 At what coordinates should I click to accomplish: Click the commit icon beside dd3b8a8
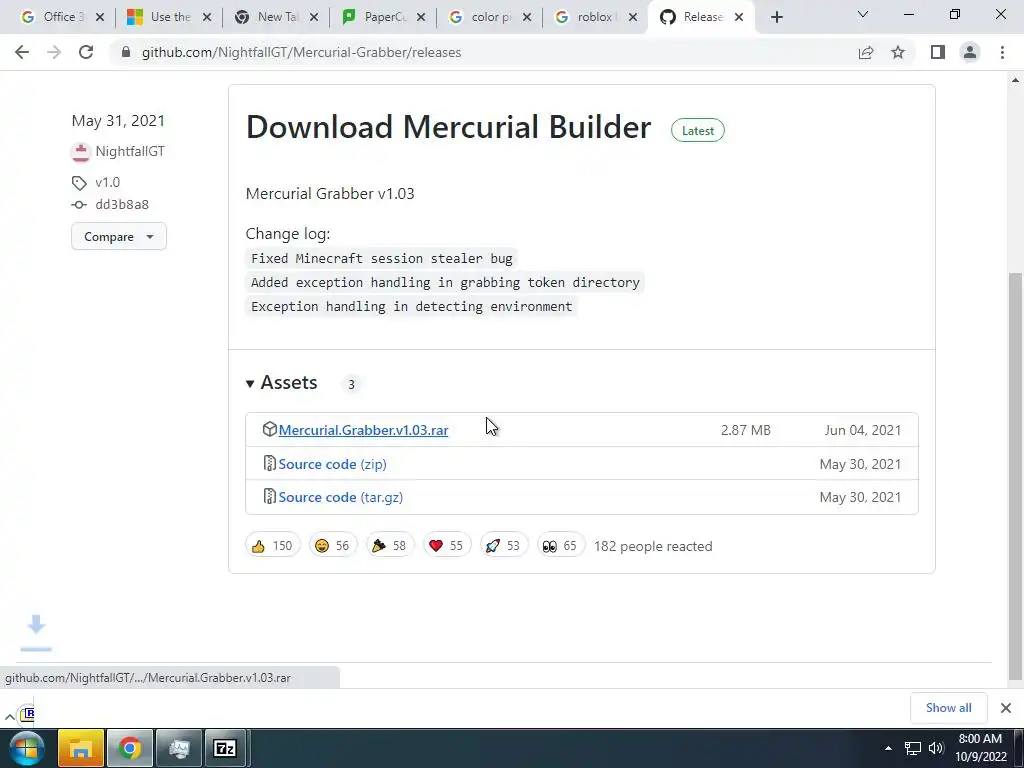coord(79,205)
